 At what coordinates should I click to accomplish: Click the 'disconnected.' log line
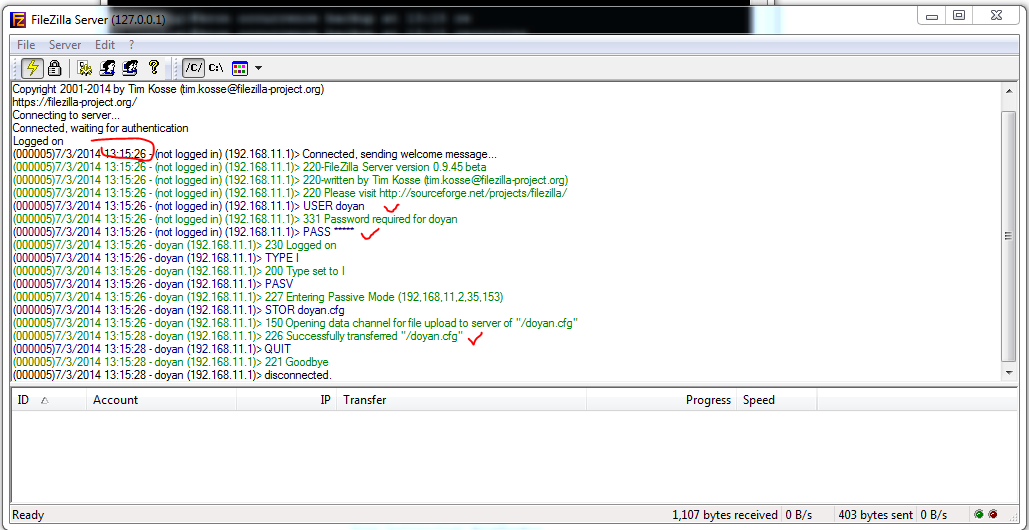[173, 375]
